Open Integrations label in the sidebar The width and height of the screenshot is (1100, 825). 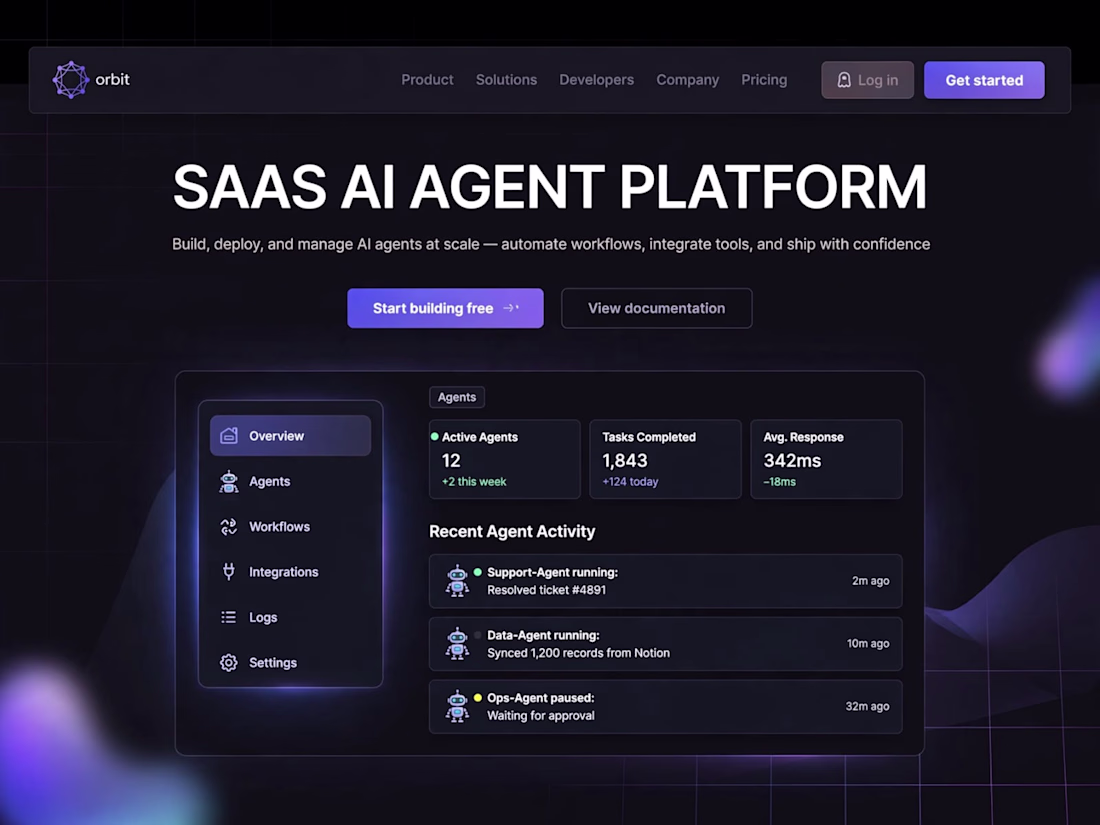point(283,572)
